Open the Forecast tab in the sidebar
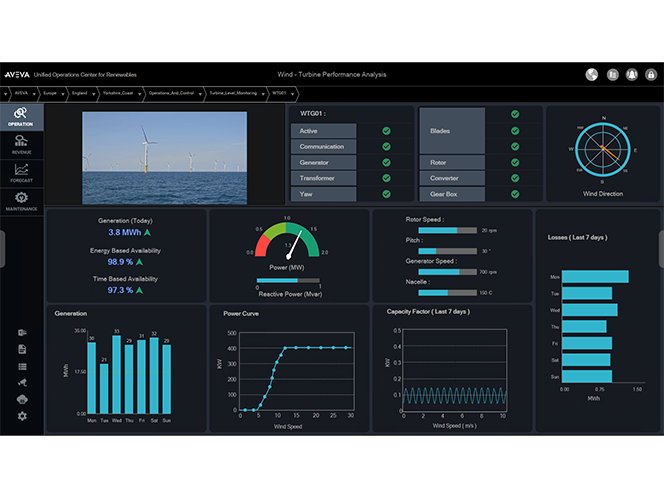The height and width of the screenshot is (498, 664). pos(21,173)
